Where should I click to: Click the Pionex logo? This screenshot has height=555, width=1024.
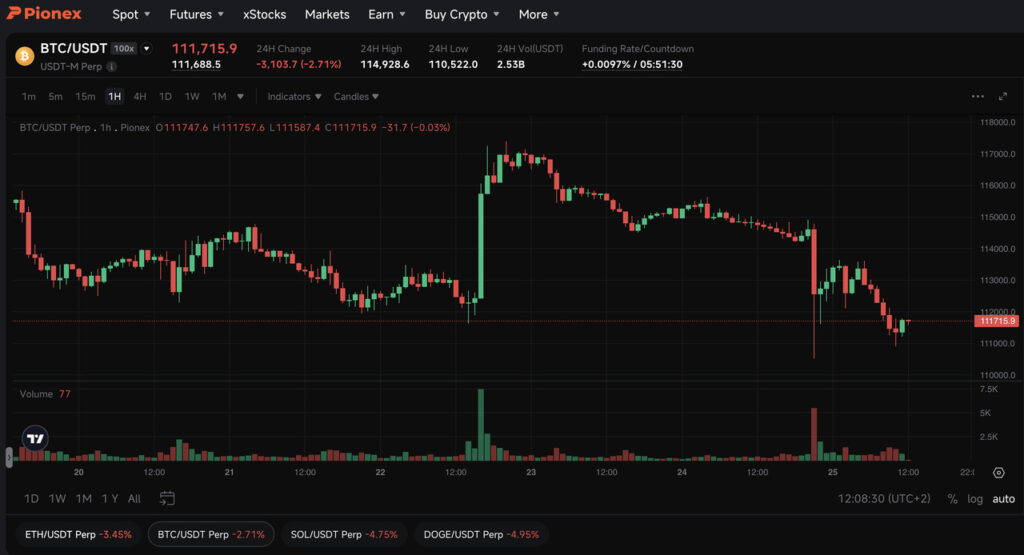44,14
